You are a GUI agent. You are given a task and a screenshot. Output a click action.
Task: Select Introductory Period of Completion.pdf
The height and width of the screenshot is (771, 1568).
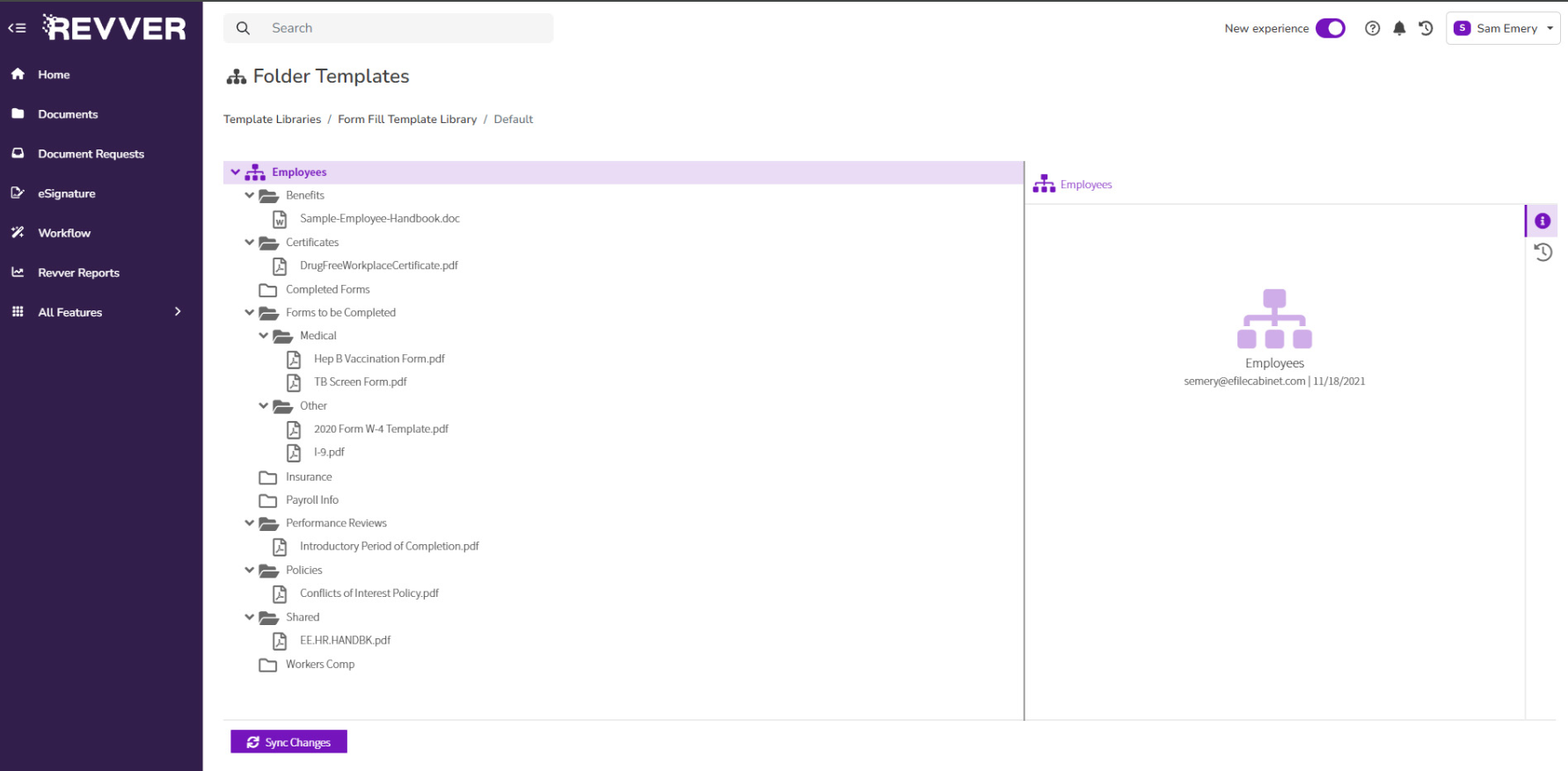point(390,546)
